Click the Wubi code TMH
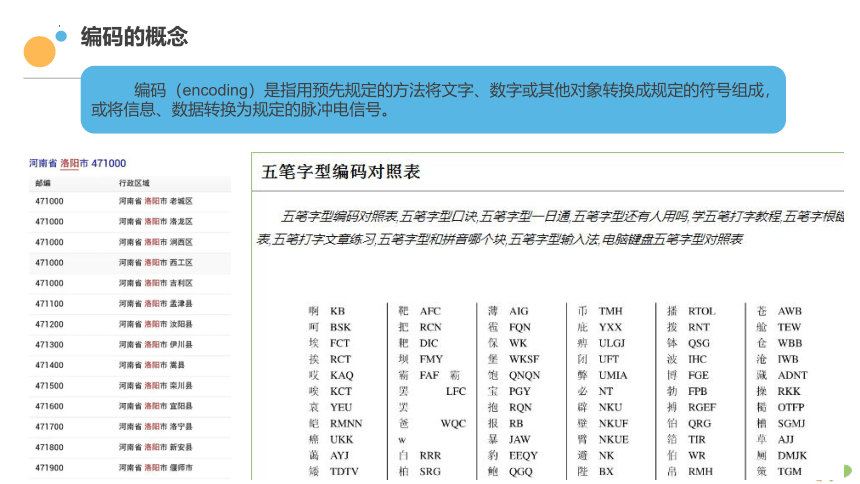Image resolution: width=860 pixels, height=484 pixels. [610, 311]
